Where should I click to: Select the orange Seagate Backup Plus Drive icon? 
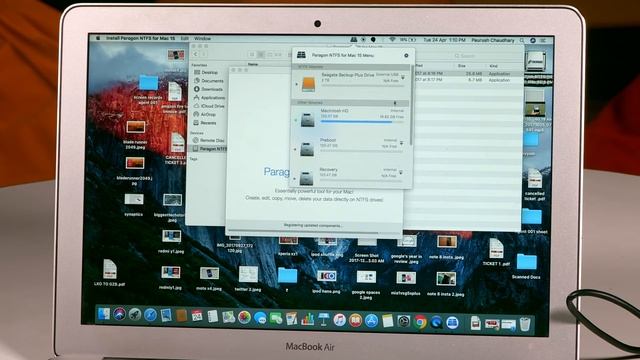coord(309,84)
